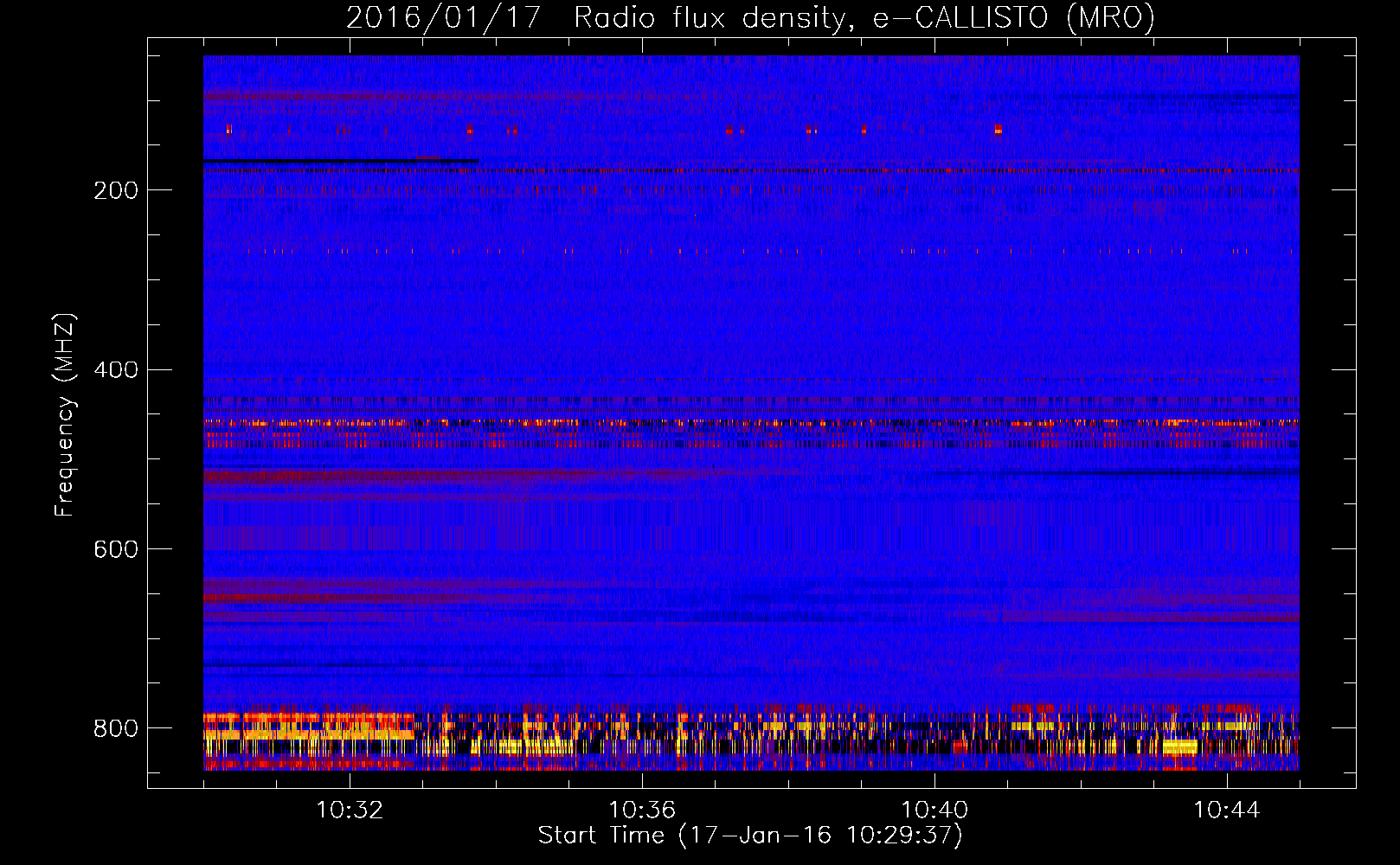
Task: Click the plot title '2016/01/17 Radio flux density'
Action: click(x=750, y=17)
